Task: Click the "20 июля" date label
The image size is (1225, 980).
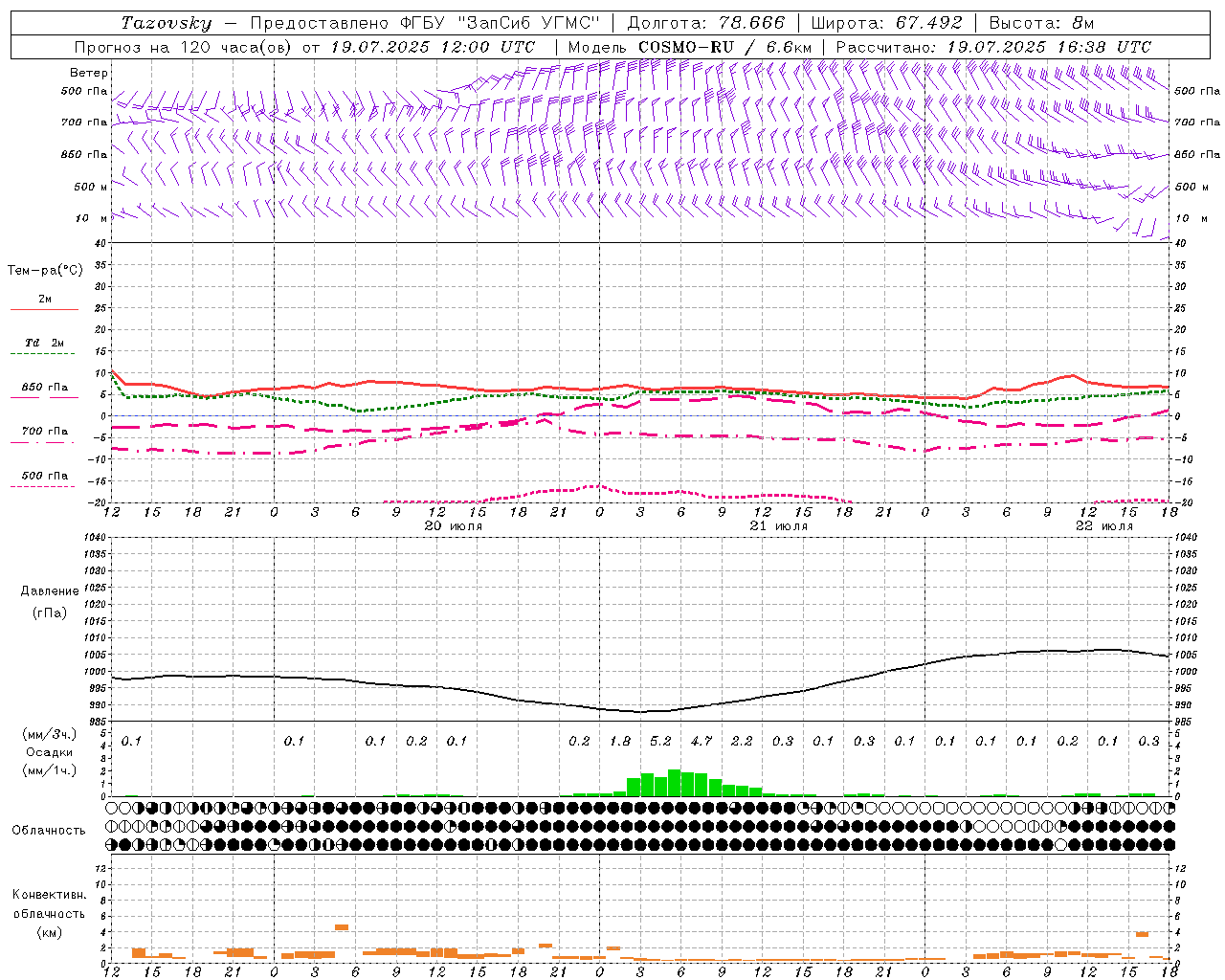Action: click(x=454, y=526)
